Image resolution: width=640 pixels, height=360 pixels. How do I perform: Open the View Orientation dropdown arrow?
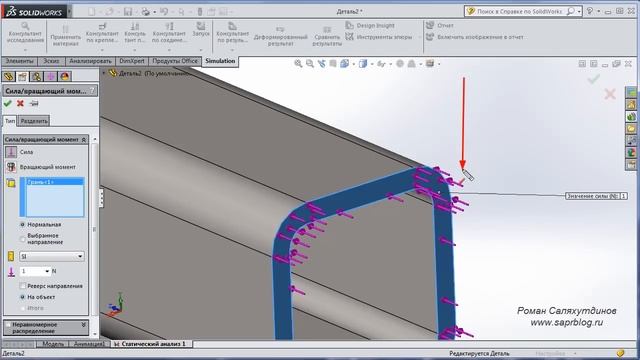(353, 64)
